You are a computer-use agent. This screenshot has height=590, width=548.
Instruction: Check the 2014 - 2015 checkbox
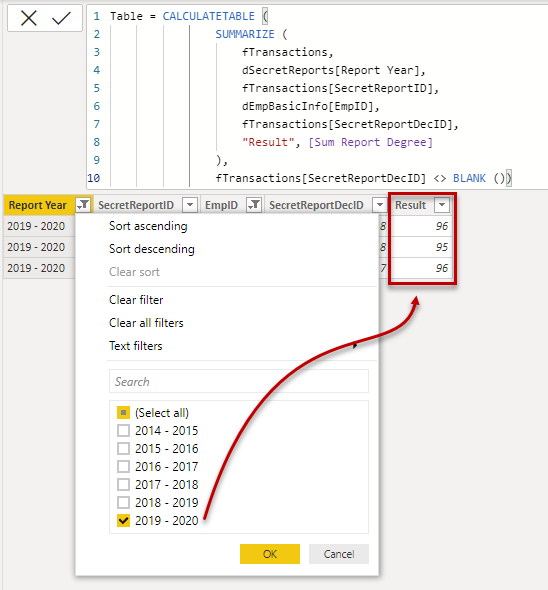click(x=123, y=430)
